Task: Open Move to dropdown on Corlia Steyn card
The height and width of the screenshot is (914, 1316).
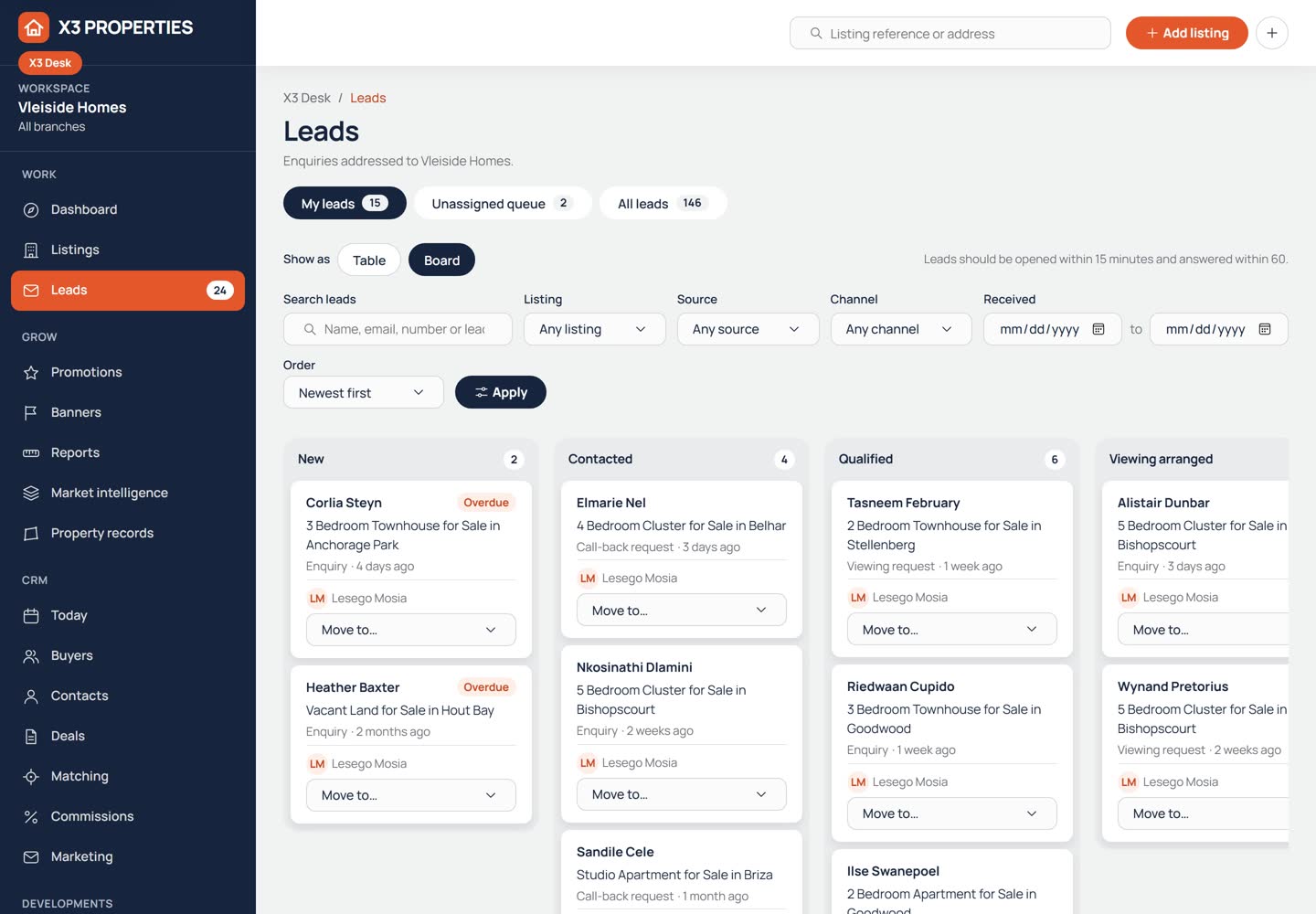Action: (x=410, y=630)
